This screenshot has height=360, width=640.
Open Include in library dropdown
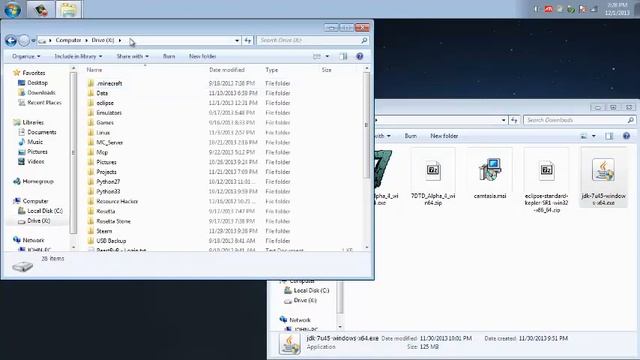(x=78, y=56)
